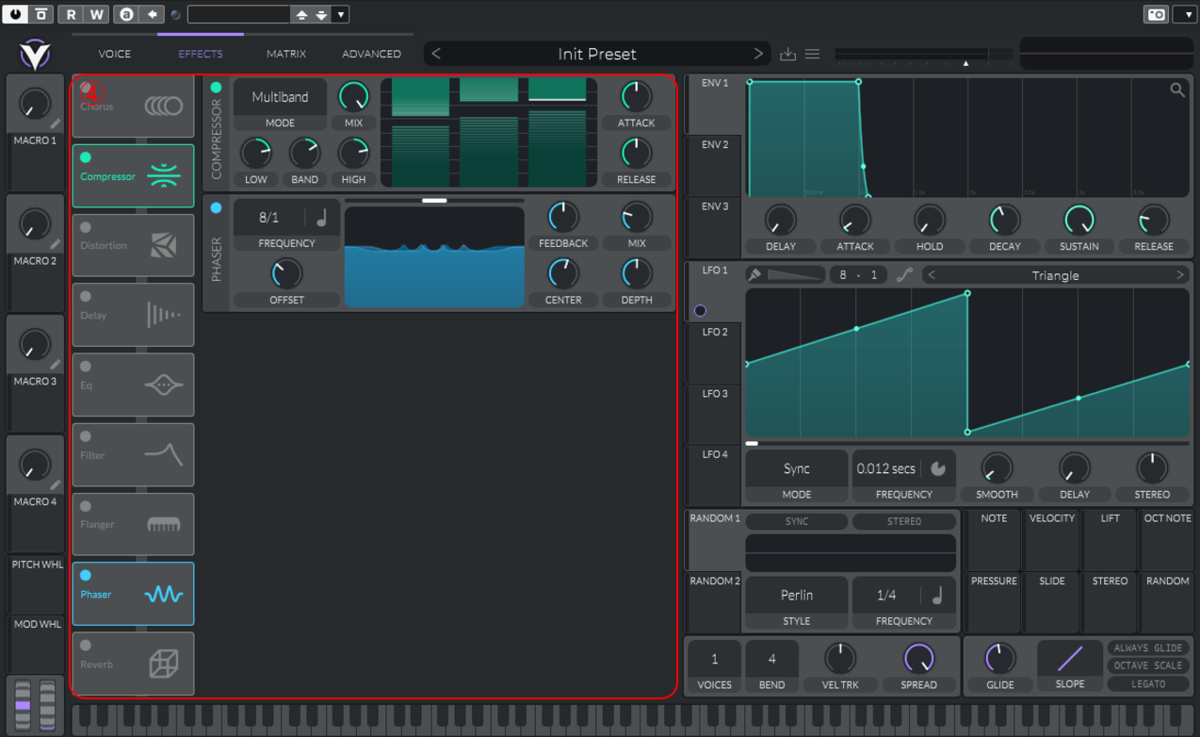Click the GLIDE knob
This screenshot has height=737, width=1200.
point(1000,658)
